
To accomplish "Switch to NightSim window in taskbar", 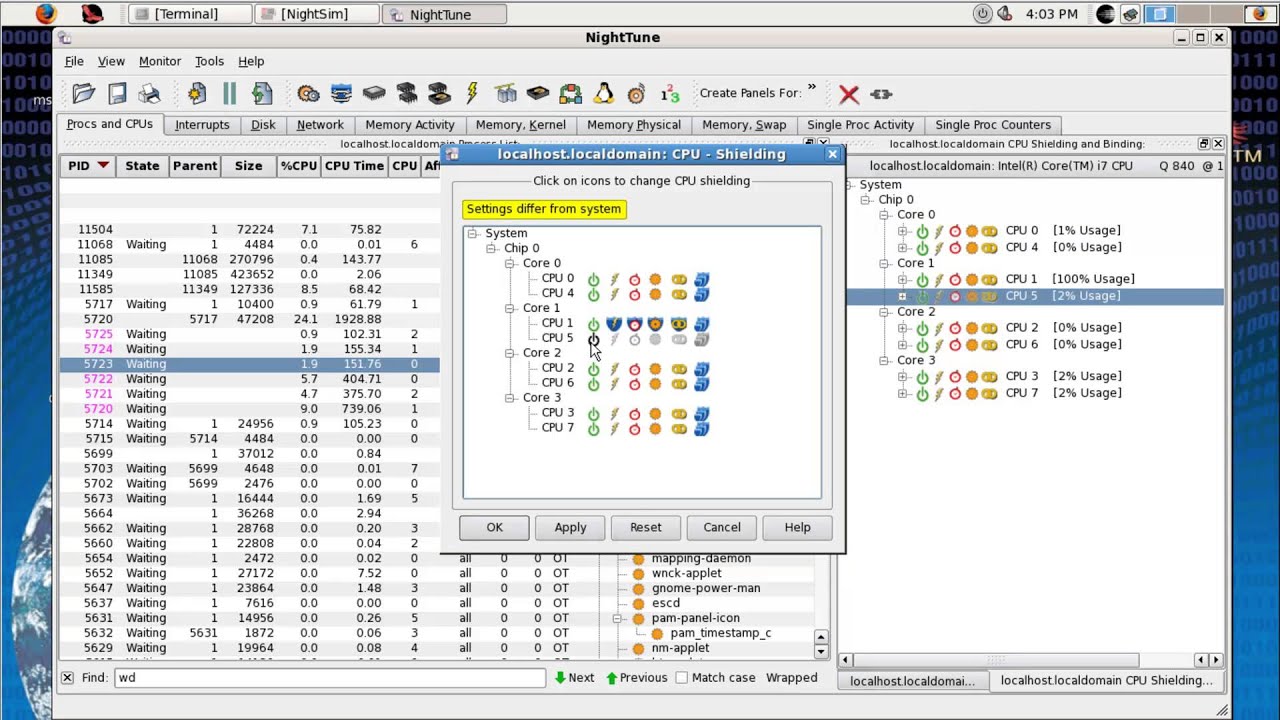I will point(316,14).
